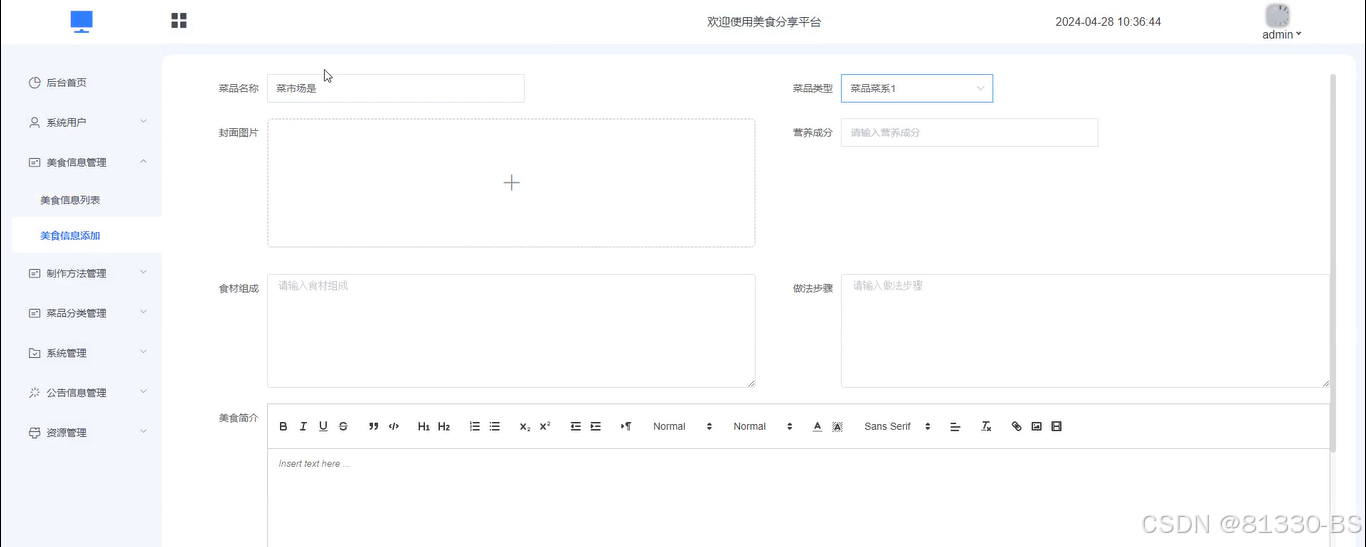Open the second Normal header dropdown

[x=763, y=426]
